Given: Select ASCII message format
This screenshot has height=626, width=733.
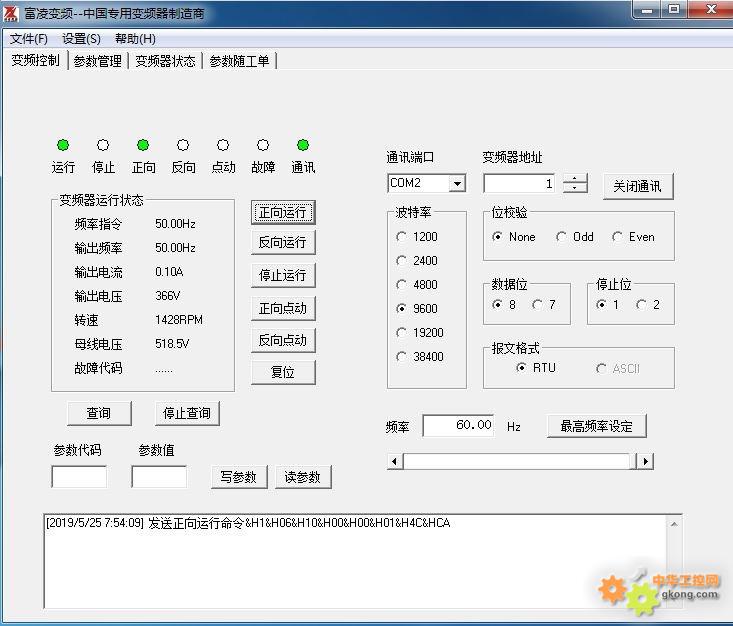Looking at the screenshot, I should [x=618, y=368].
